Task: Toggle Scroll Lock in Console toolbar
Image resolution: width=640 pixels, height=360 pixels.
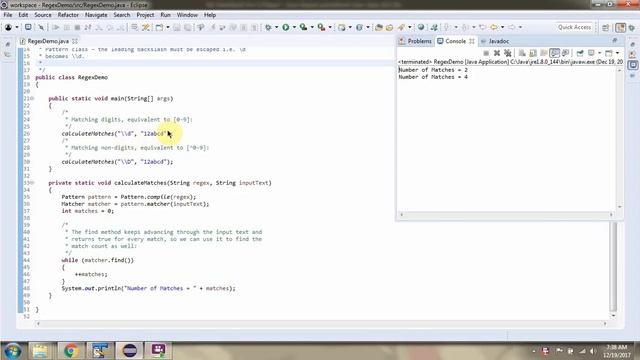Action: pos(533,53)
